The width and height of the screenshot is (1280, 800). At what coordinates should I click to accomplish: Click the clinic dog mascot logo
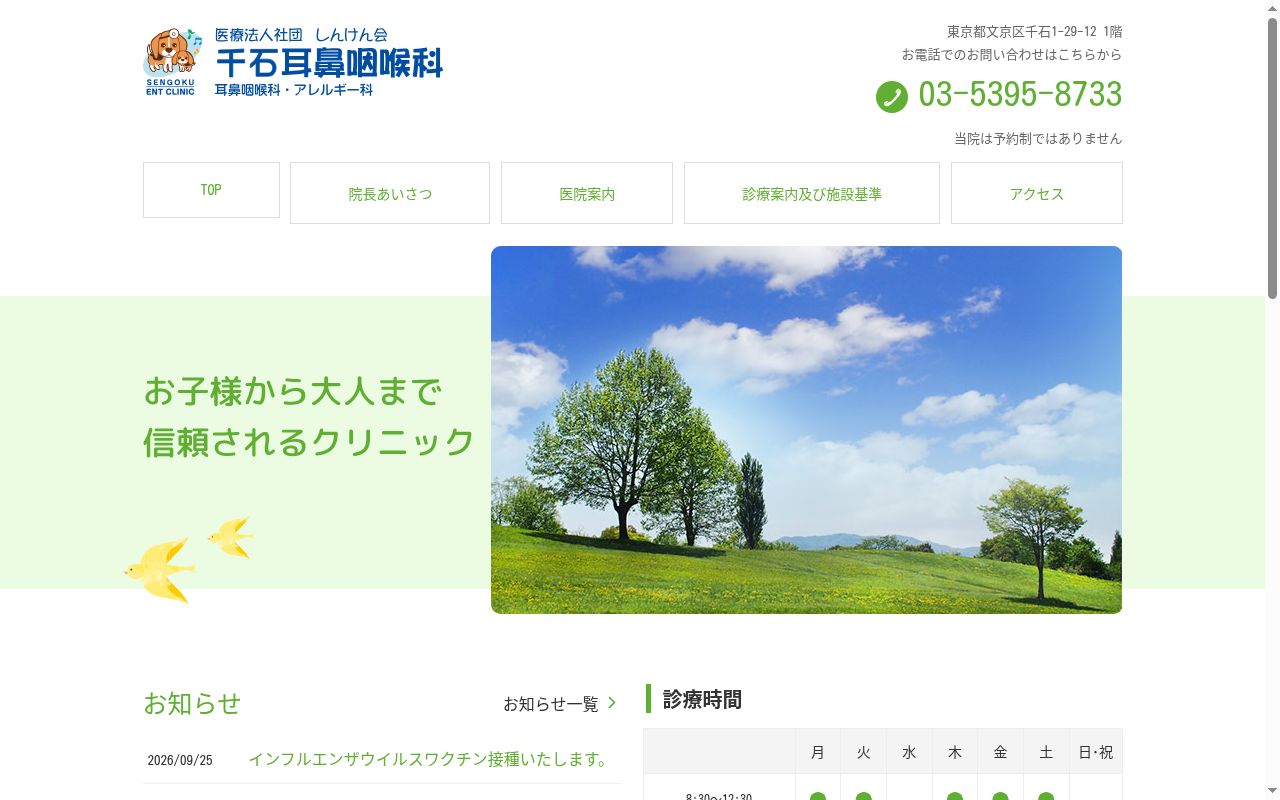(171, 61)
